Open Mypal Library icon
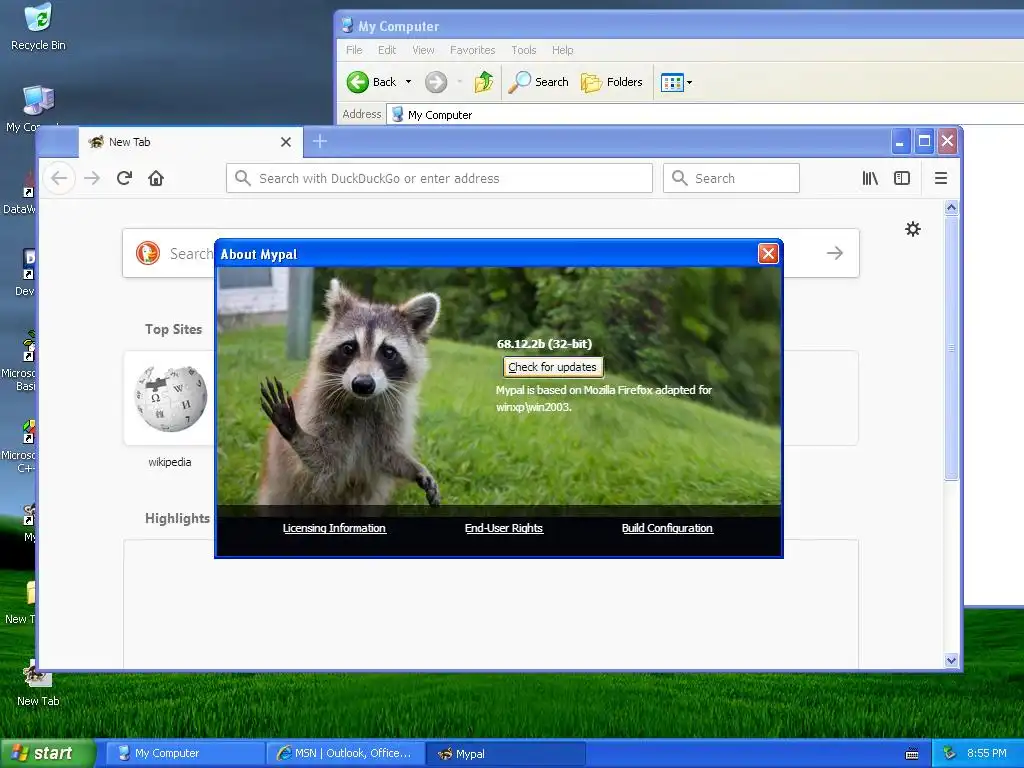The image size is (1024, 768). coord(870,178)
